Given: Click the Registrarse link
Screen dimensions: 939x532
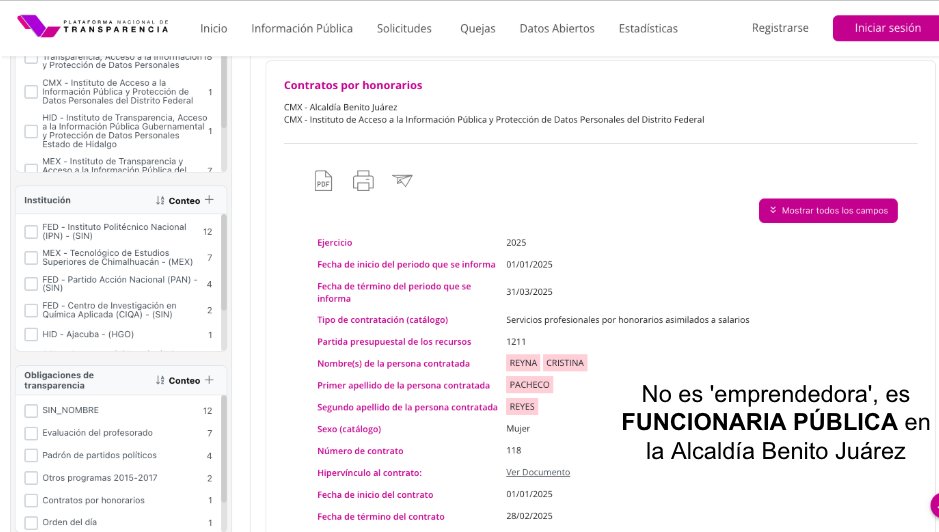Looking at the screenshot, I should pyautogui.click(x=780, y=28).
